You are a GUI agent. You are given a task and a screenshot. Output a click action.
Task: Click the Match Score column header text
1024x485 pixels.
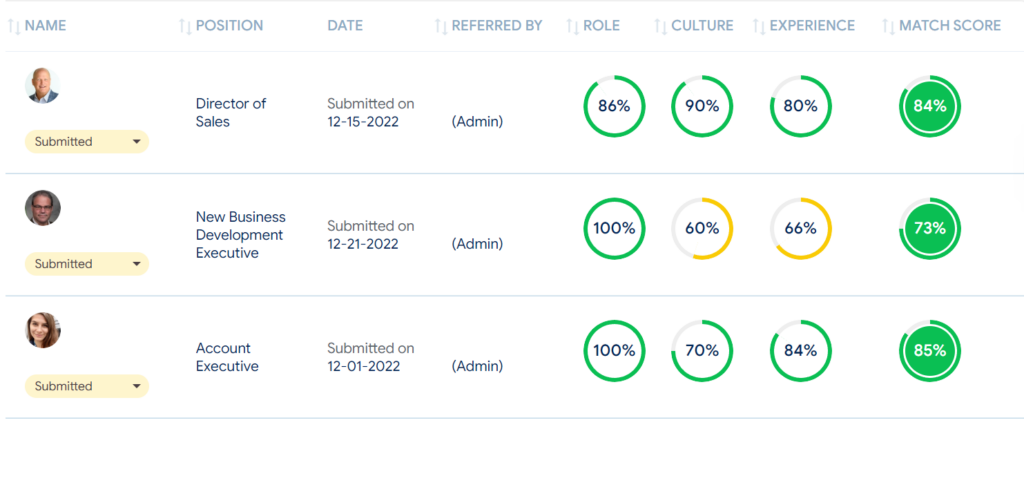(x=950, y=26)
